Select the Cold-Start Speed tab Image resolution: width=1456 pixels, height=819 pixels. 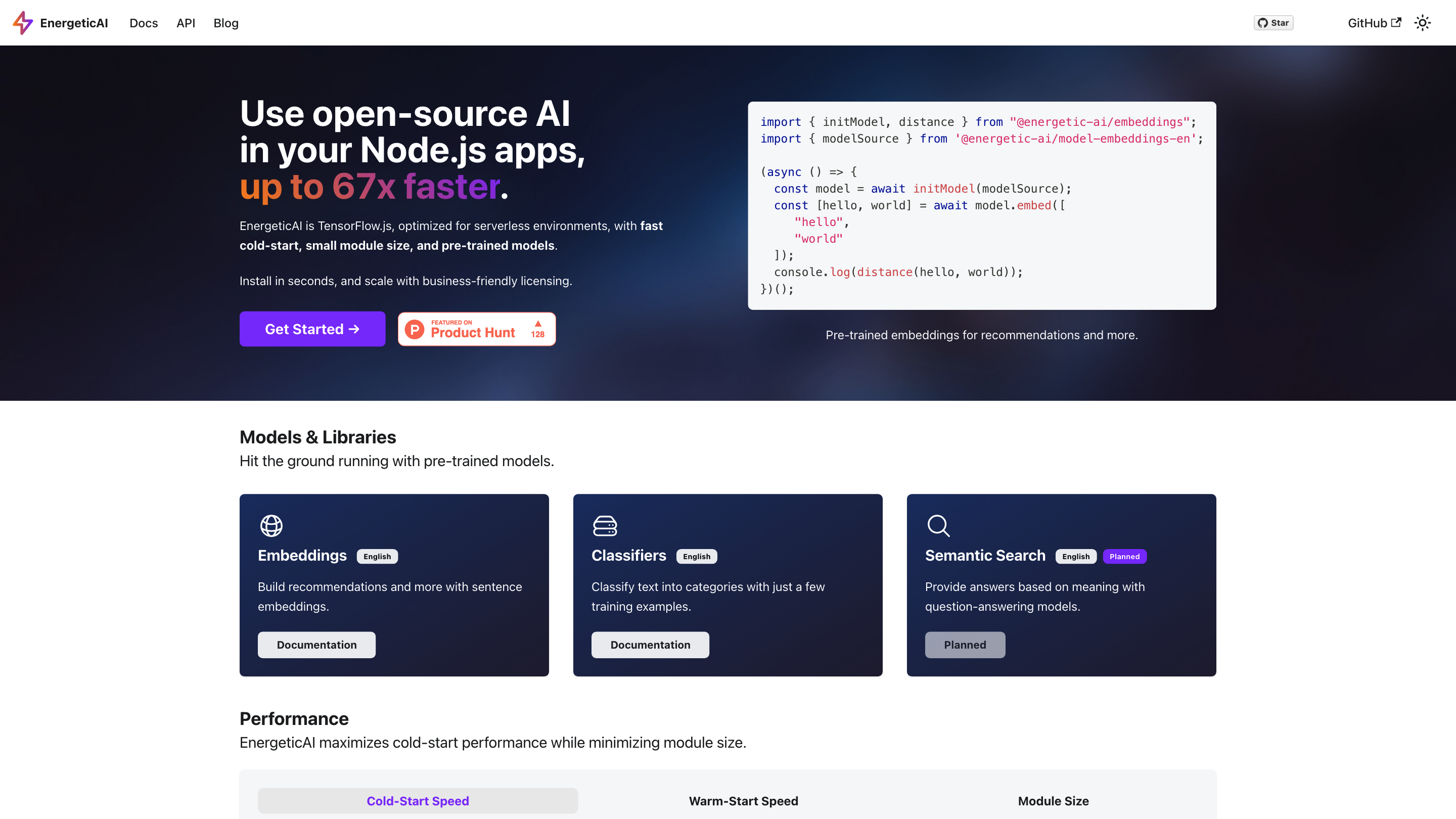(x=418, y=800)
